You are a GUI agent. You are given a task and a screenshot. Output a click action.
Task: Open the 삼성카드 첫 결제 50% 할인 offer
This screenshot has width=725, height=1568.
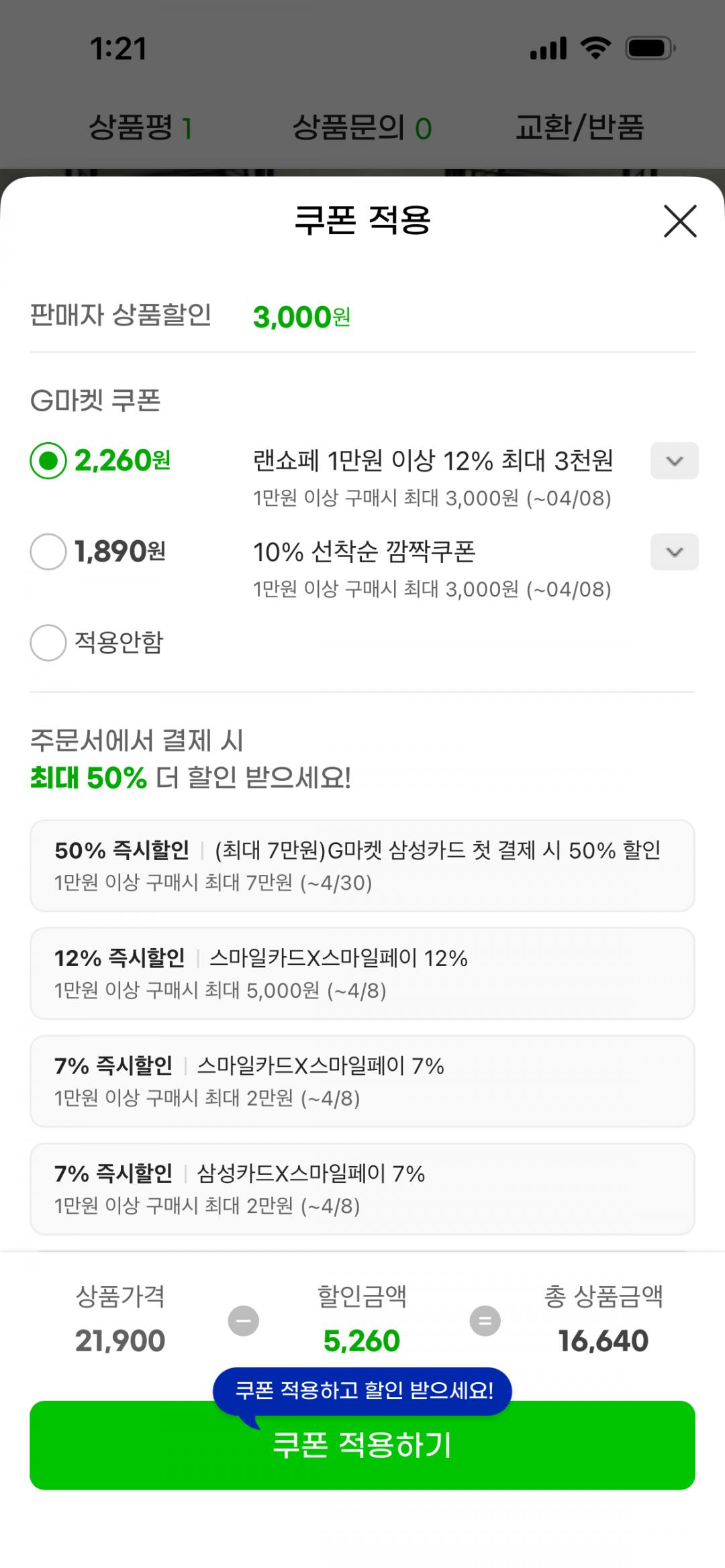tap(362, 866)
